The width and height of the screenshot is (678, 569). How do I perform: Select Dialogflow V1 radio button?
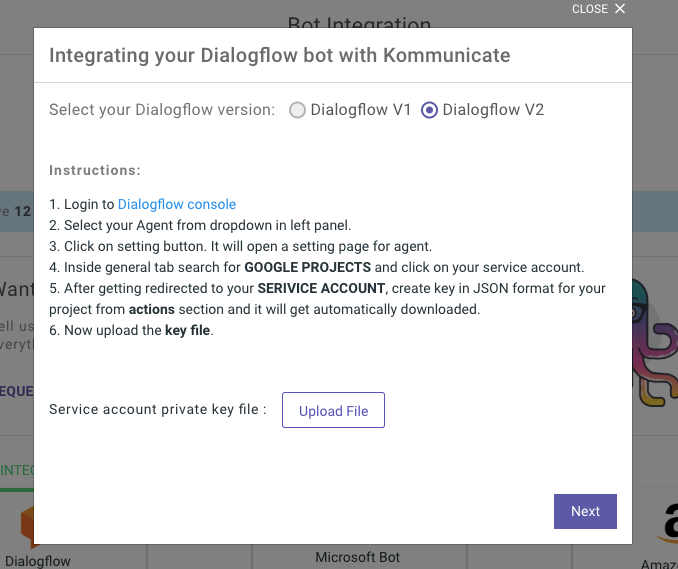click(x=297, y=110)
